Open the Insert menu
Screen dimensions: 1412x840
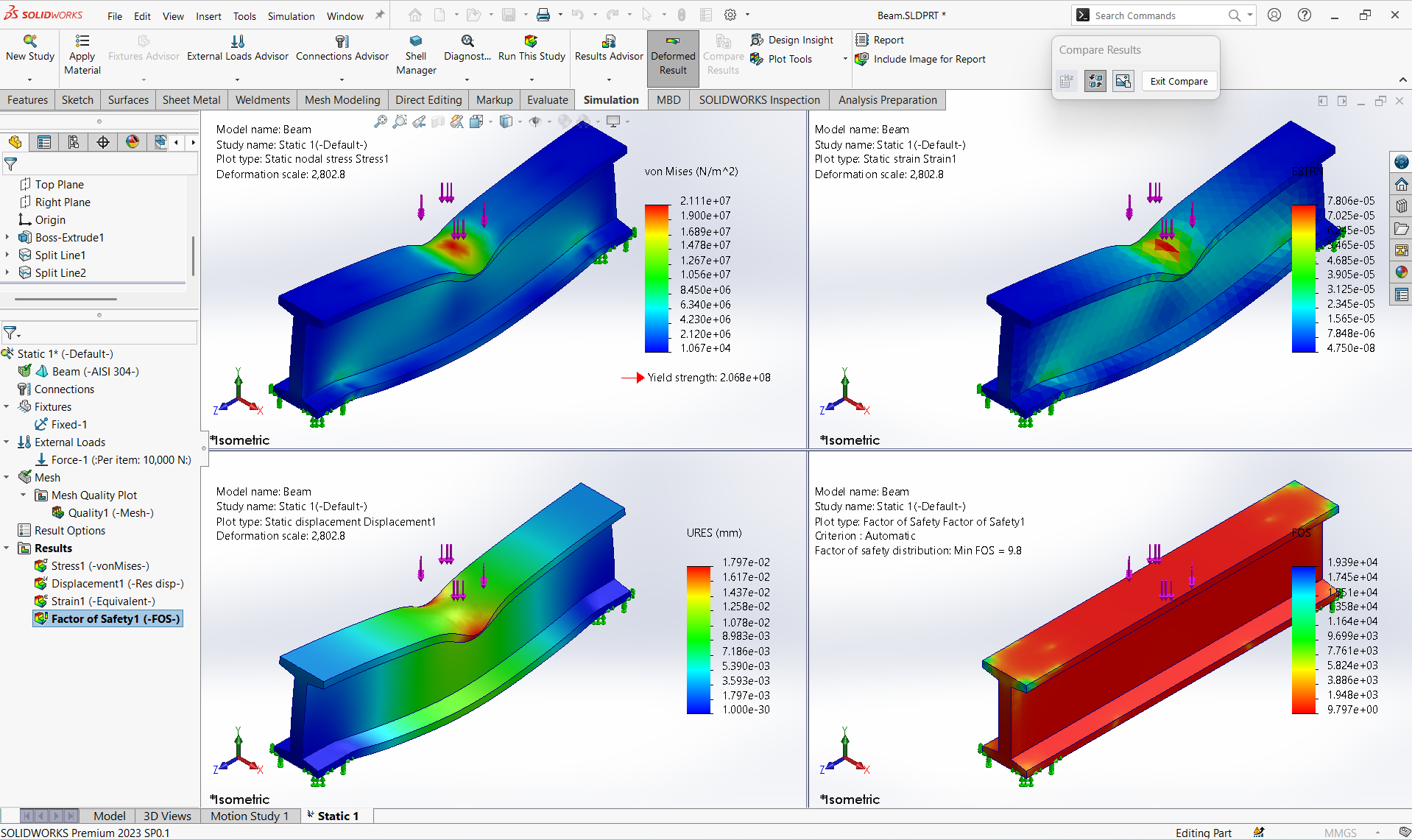point(208,15)
